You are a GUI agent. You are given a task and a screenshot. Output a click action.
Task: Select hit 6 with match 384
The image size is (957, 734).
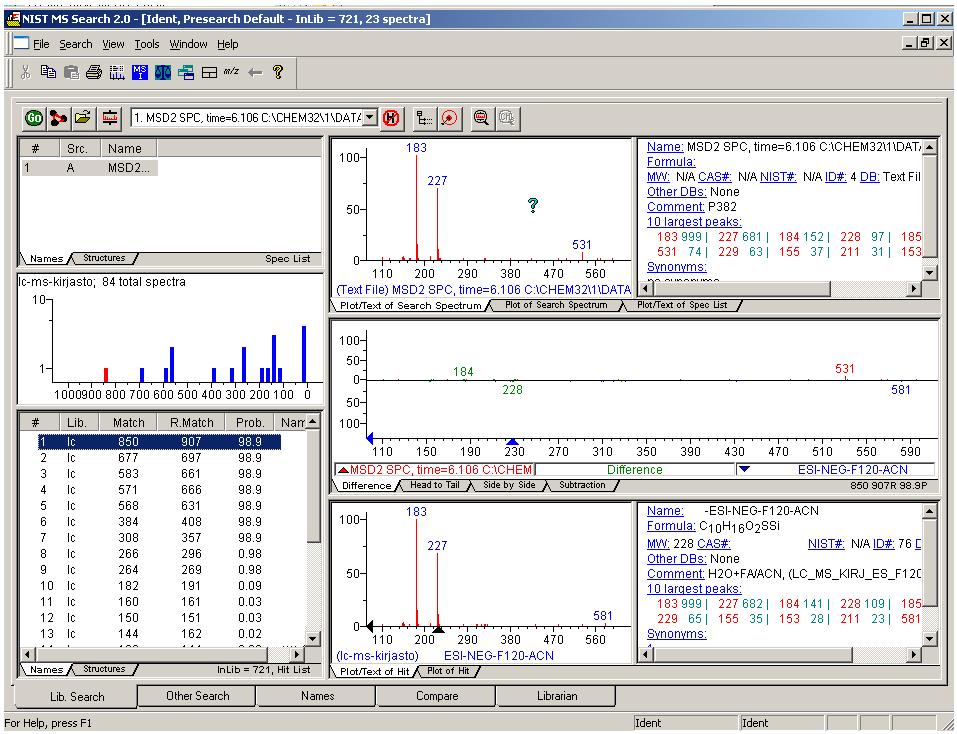(160, 522)
